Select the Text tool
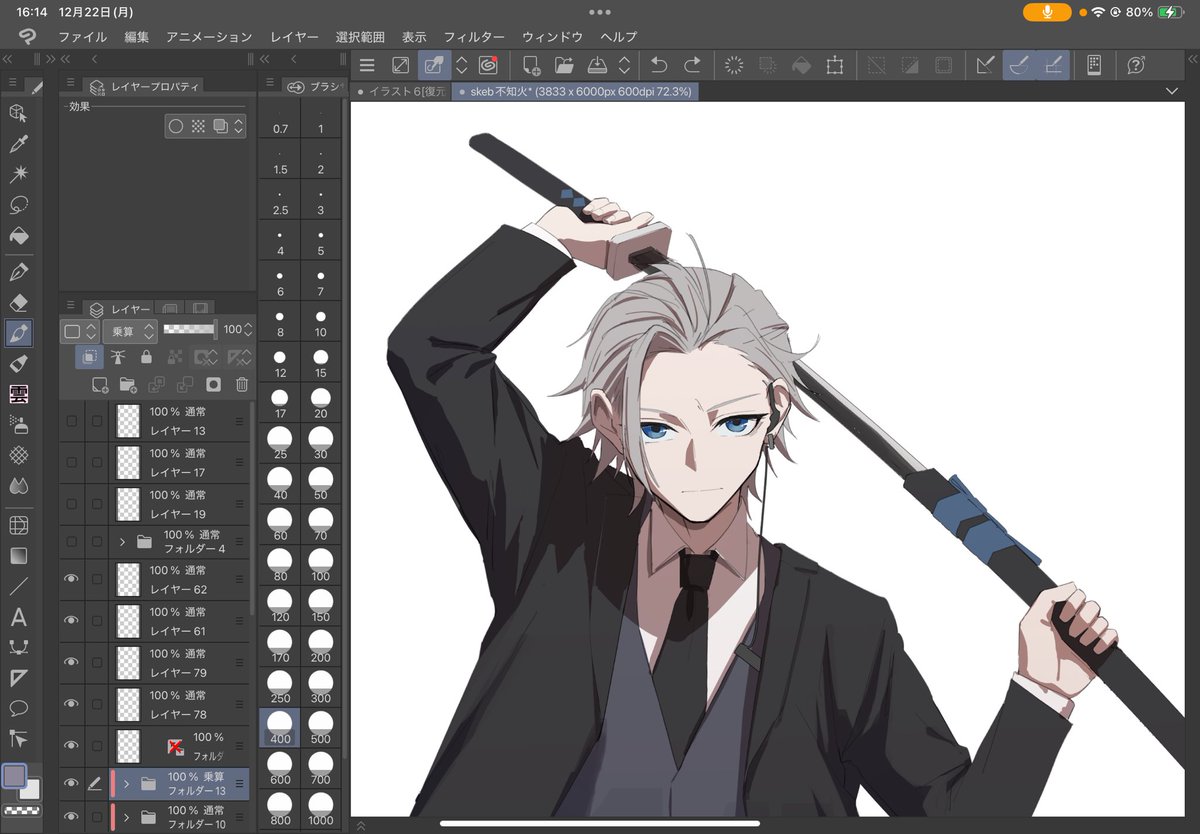 click(x=18, y=618)
